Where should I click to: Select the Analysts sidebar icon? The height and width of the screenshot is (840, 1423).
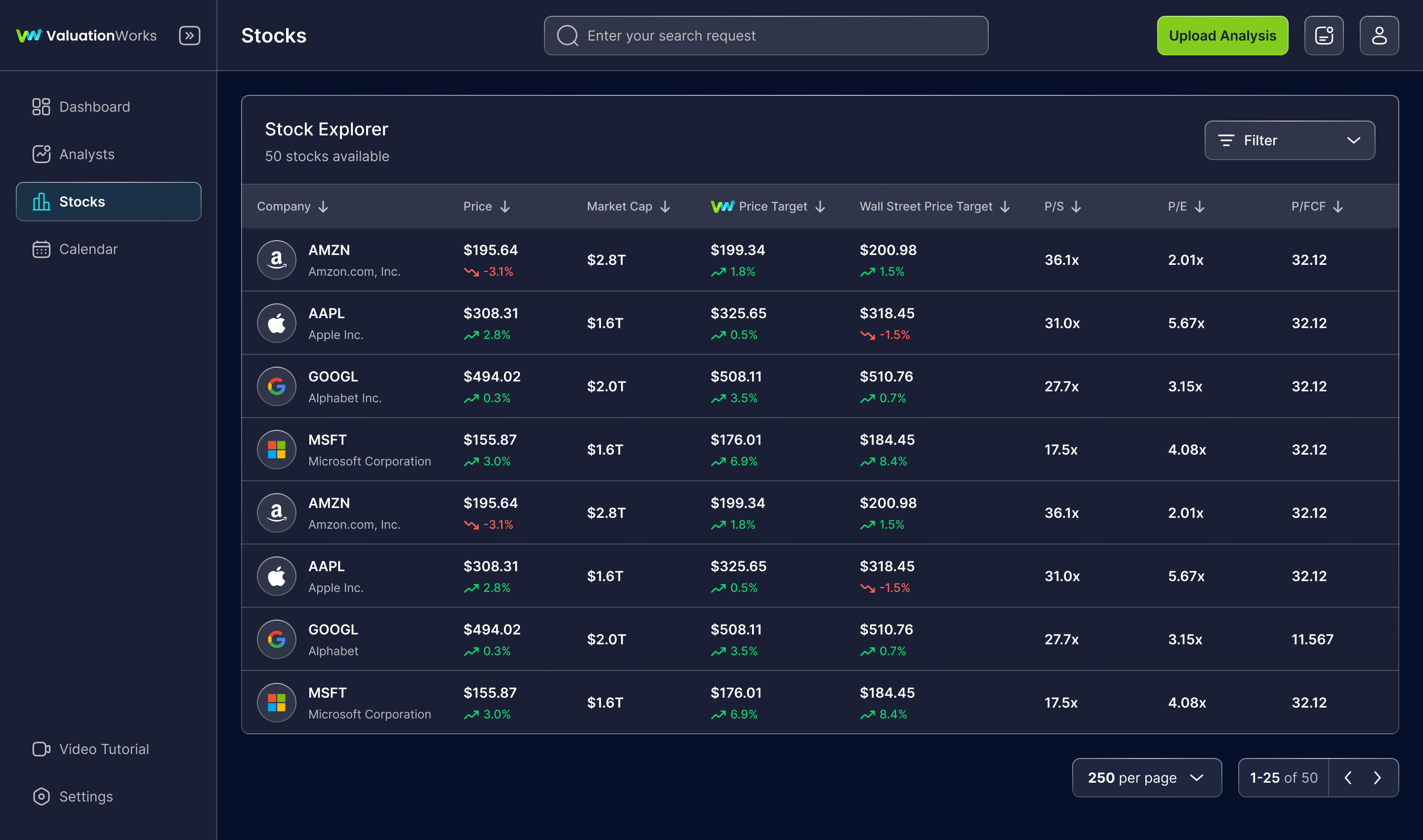point(42,154)
